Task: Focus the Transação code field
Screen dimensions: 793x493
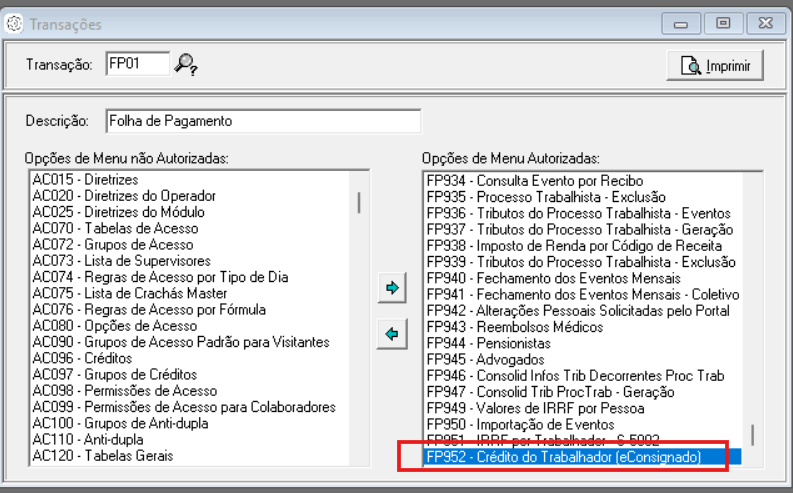Action: pos(138,64)
